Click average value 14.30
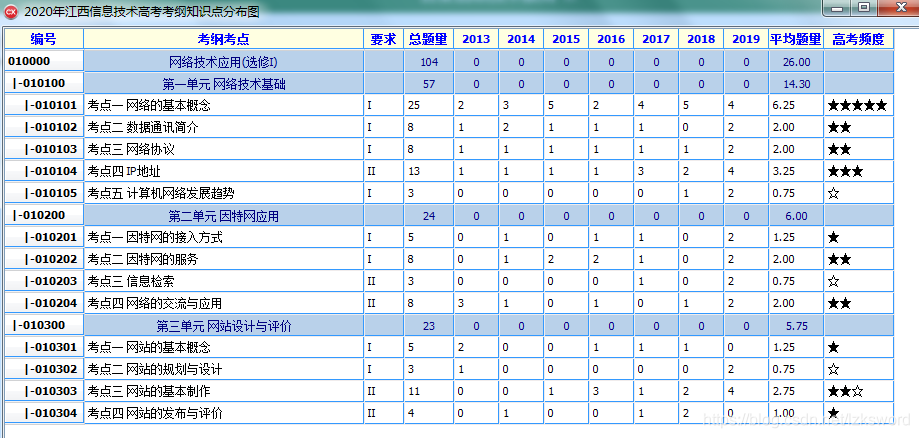Screen dimensions: 919x438 coord(796,84)
